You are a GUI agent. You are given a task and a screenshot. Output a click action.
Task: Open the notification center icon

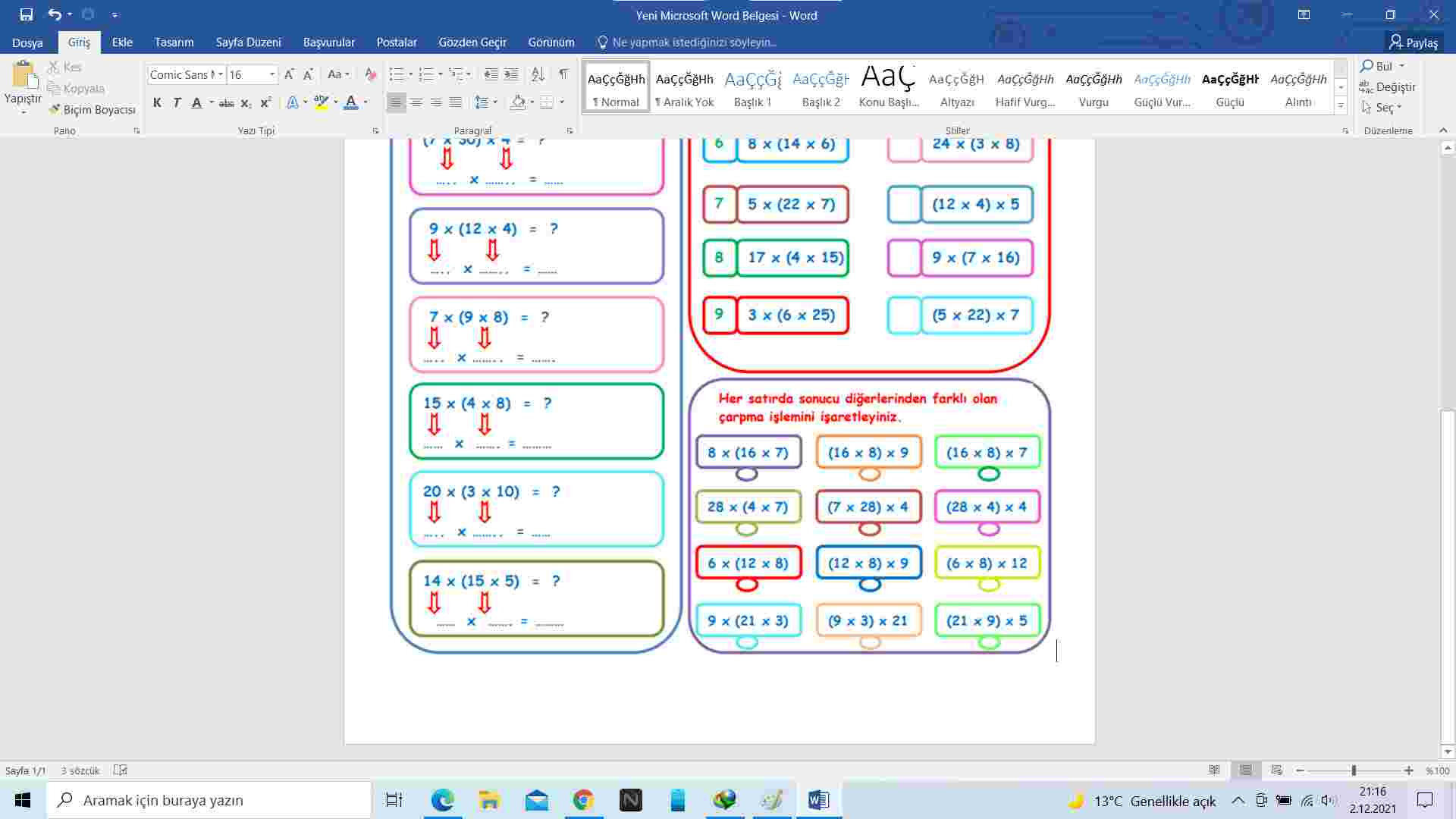point(1425,800)
